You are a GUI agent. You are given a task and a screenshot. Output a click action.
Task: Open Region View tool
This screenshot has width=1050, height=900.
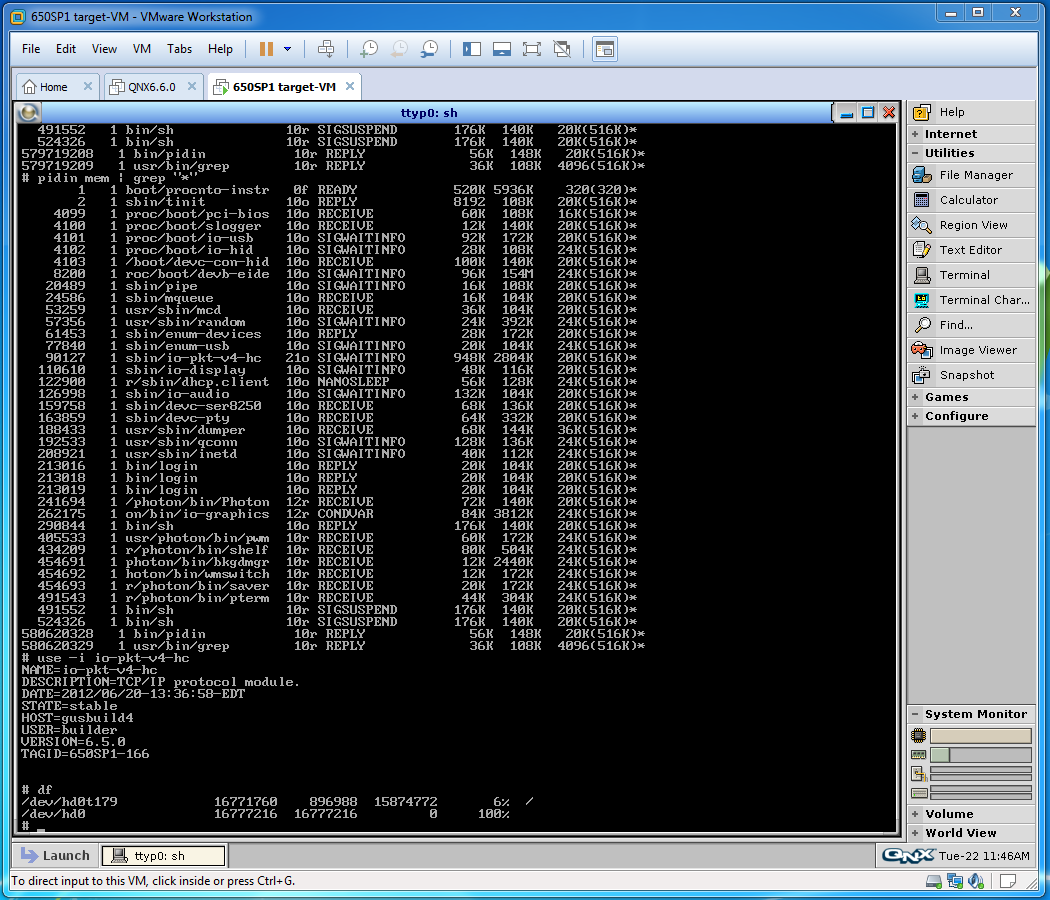973,225
